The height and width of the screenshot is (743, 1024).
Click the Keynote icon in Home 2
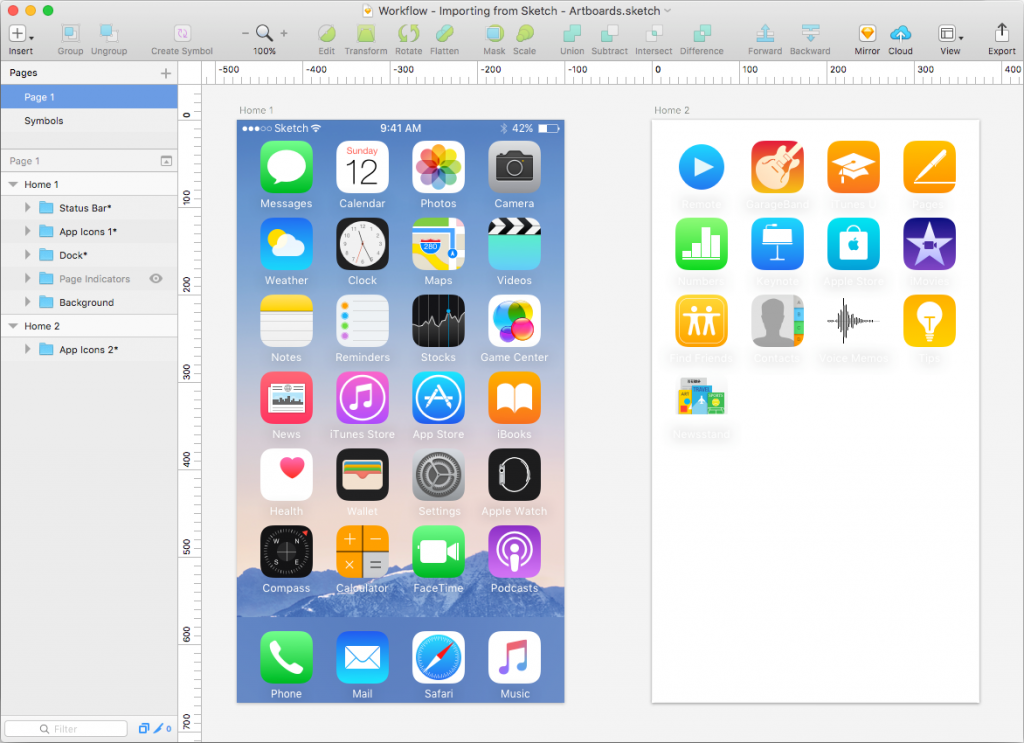pyautogui.click(x=777, y=244)
